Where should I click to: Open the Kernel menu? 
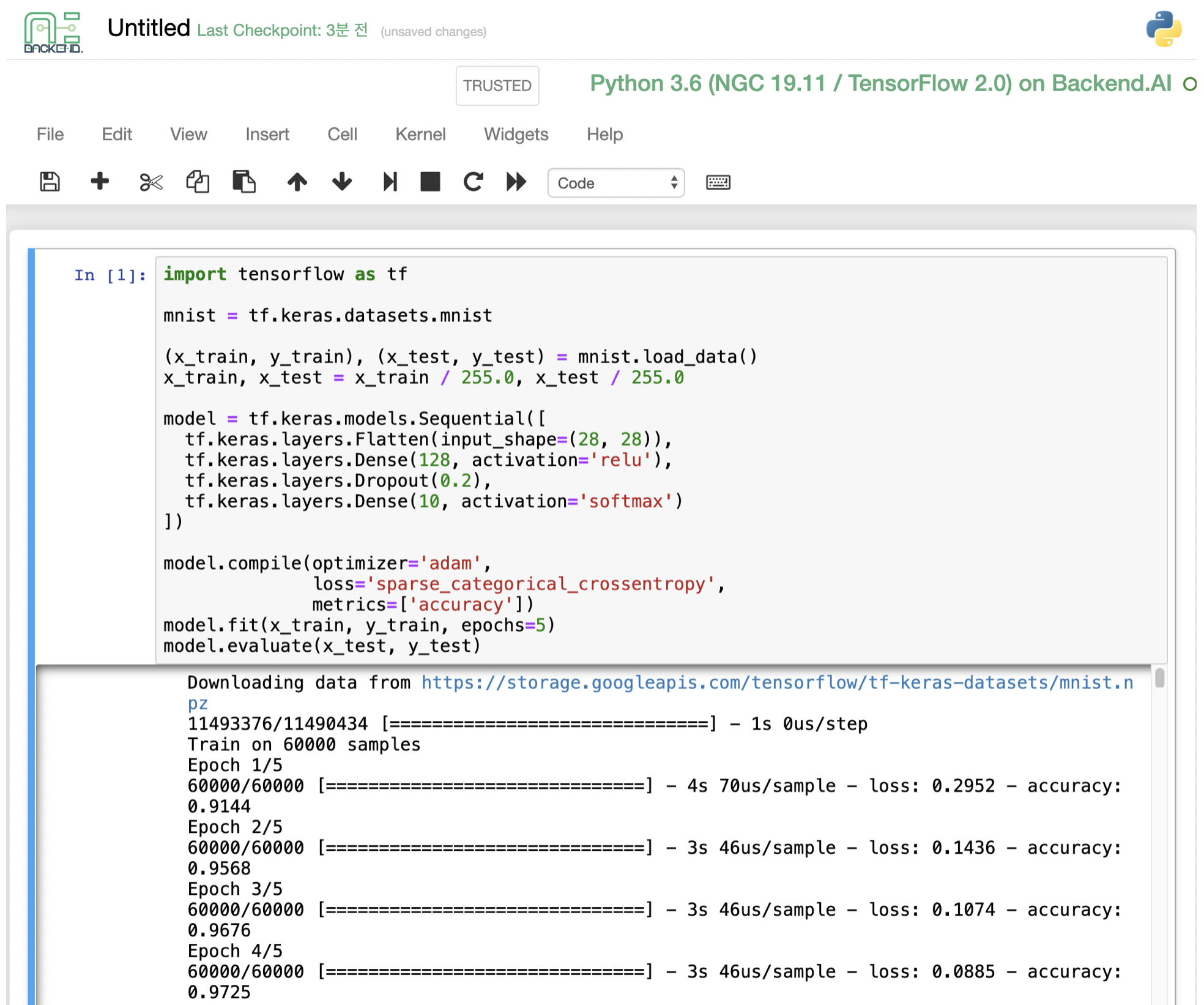[x=420, y=134]
